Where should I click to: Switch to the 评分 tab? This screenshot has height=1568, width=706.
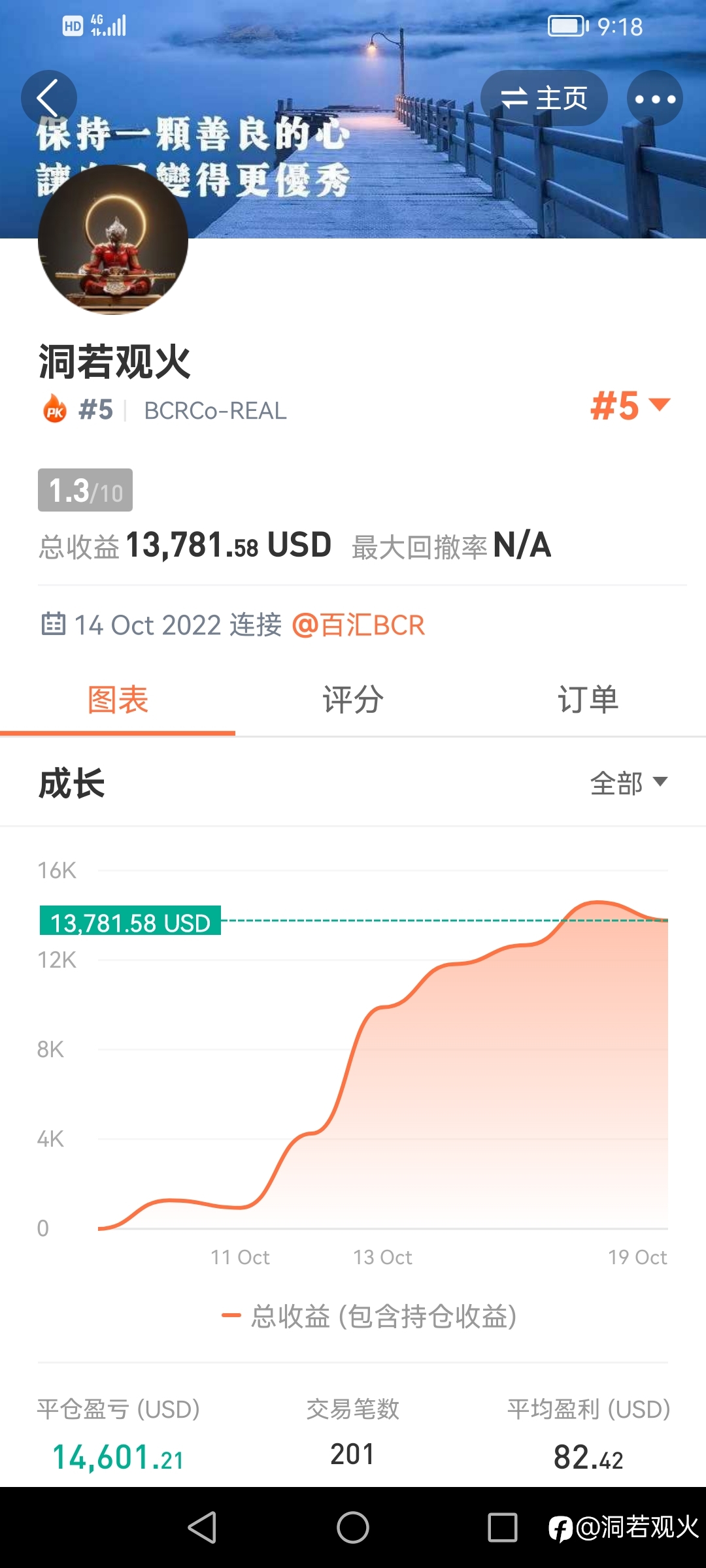[x=353, y=700]
